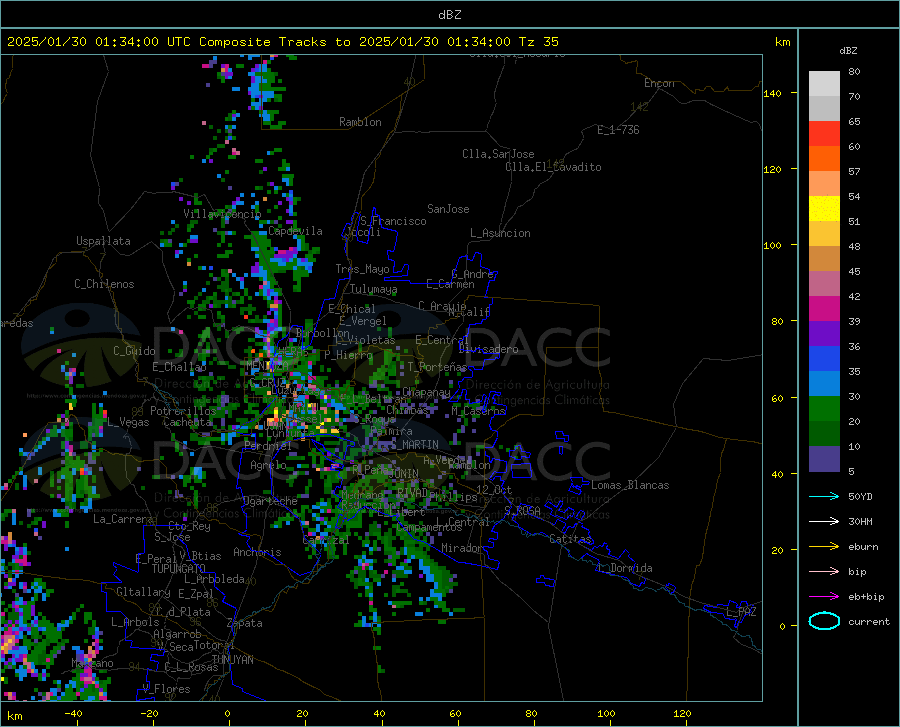This screenshot has height=727, width=900.
Task: Click the purple 39 dBZ color swatch
Action: 824,334
